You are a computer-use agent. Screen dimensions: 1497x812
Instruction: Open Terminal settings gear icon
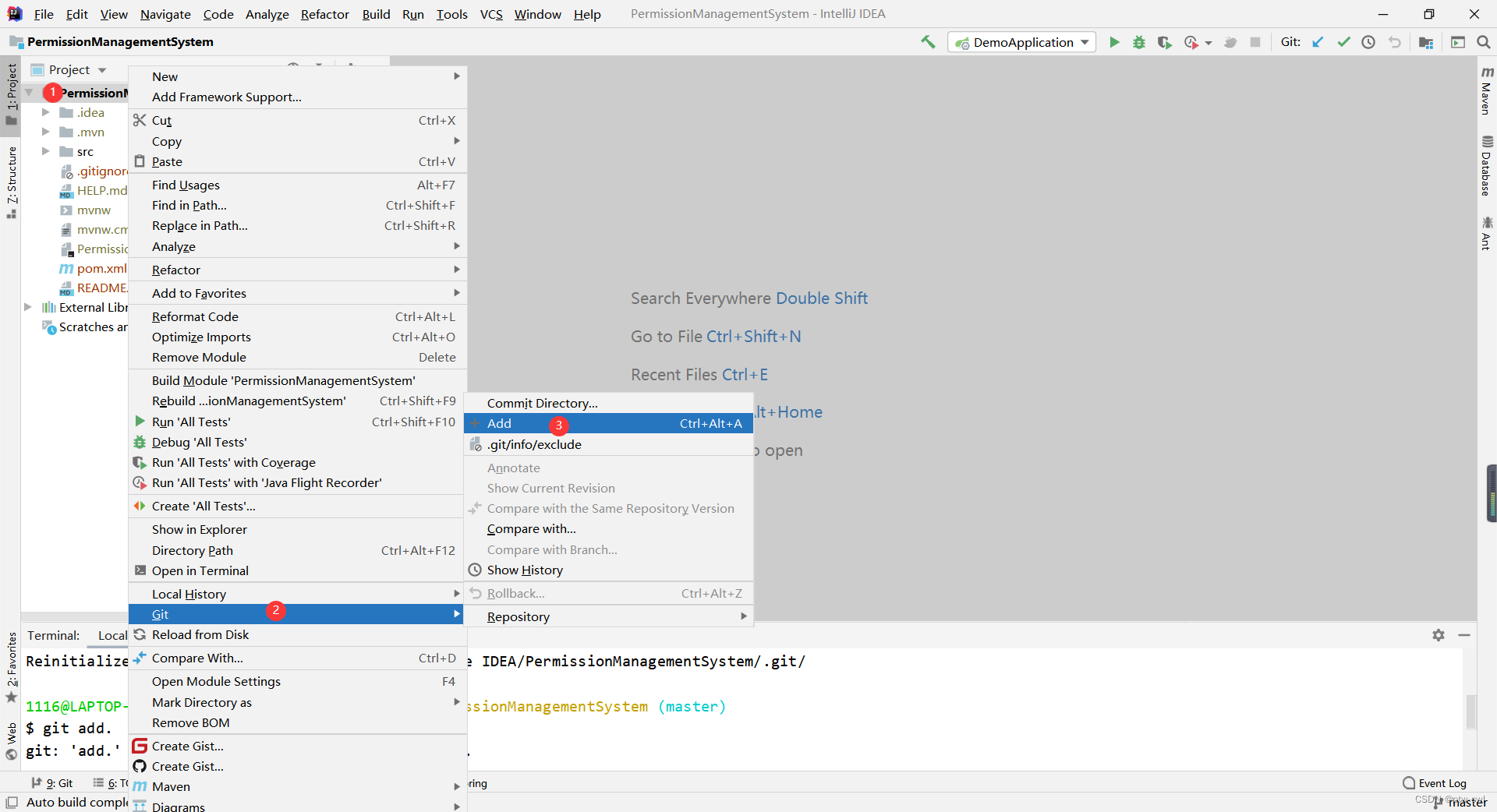[x=1439, y=635]
